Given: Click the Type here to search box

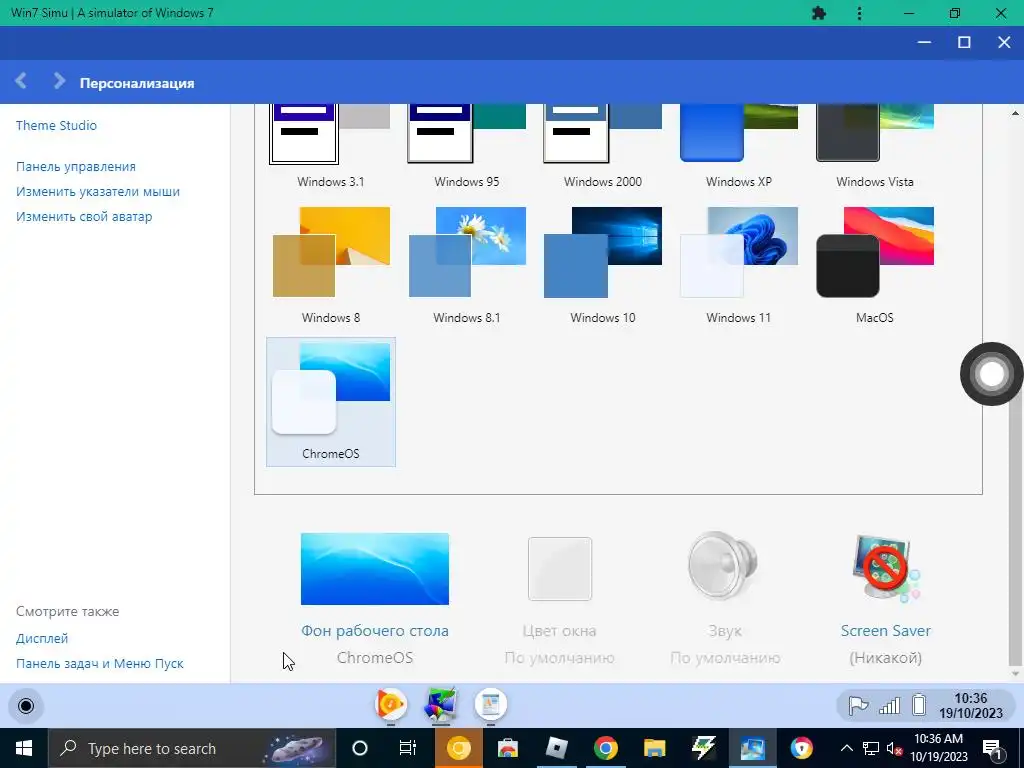Looking at the screenshot, I should pos(192,748).
